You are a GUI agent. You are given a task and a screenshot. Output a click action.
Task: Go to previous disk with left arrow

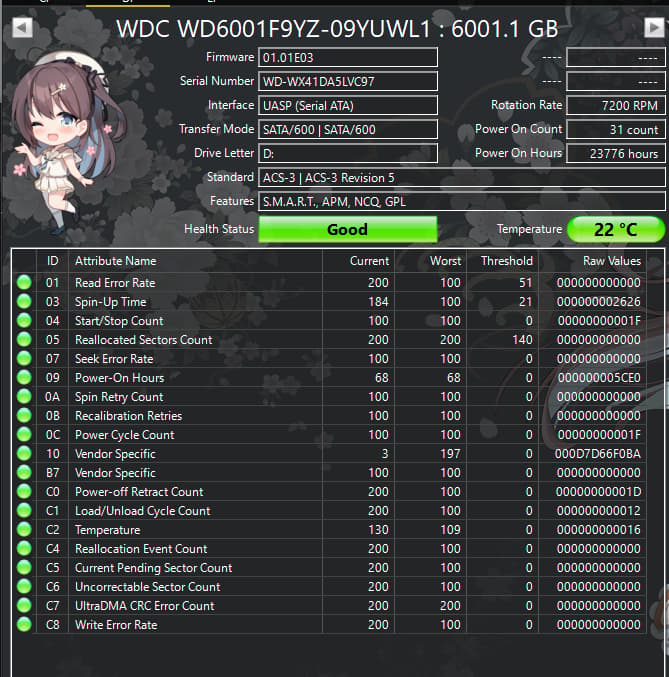coord(22,28)
